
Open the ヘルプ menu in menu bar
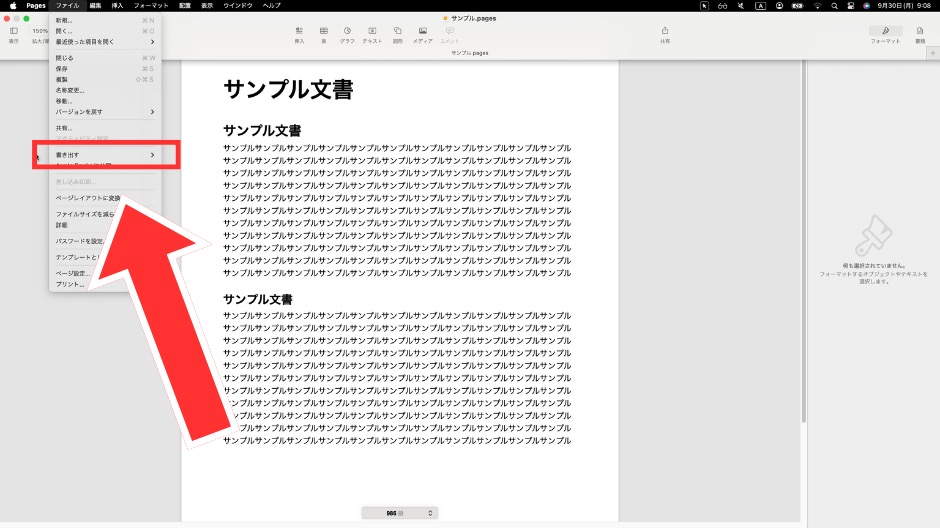272,5
